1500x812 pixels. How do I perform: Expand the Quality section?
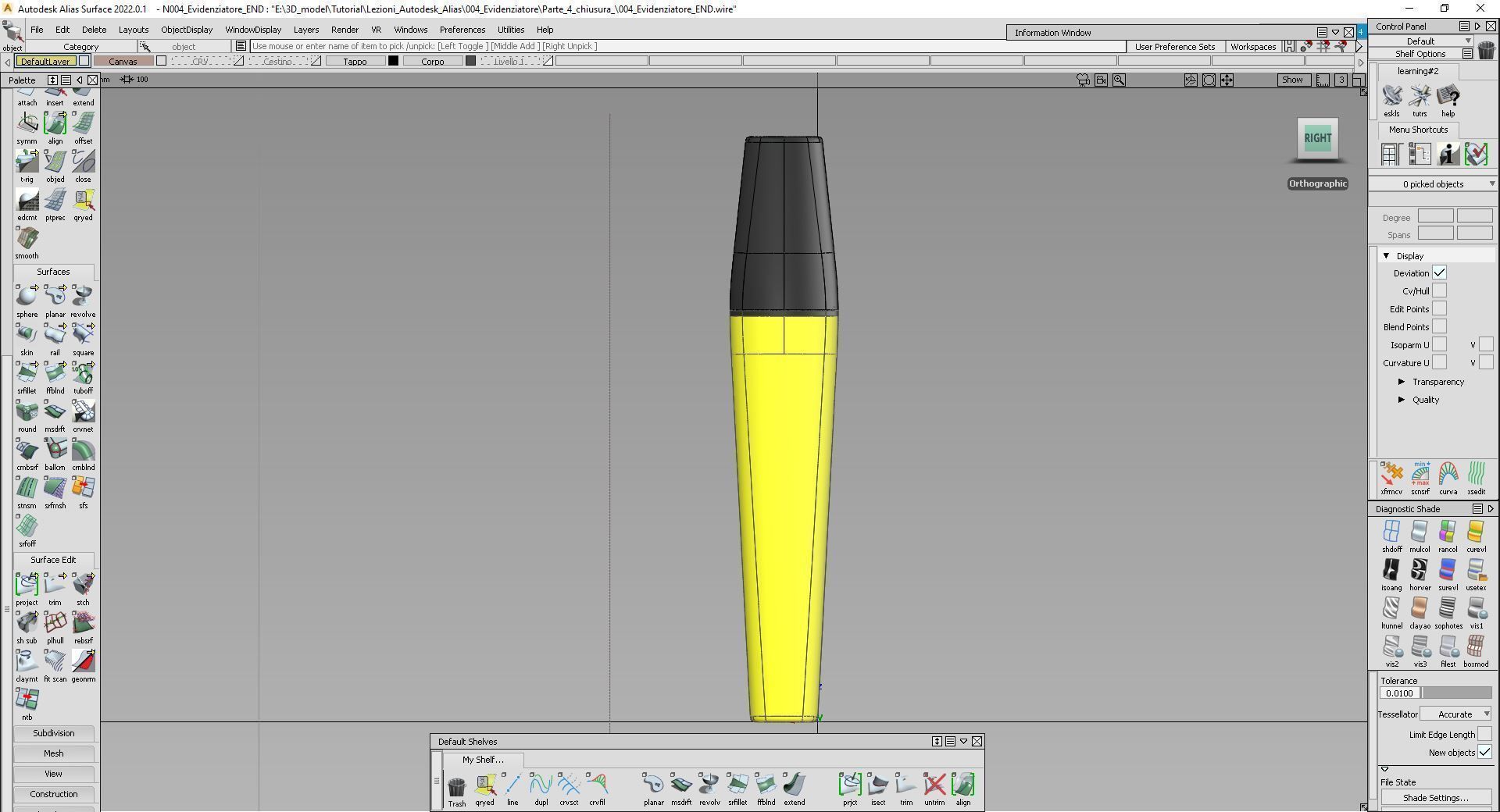coord(1402,400)
